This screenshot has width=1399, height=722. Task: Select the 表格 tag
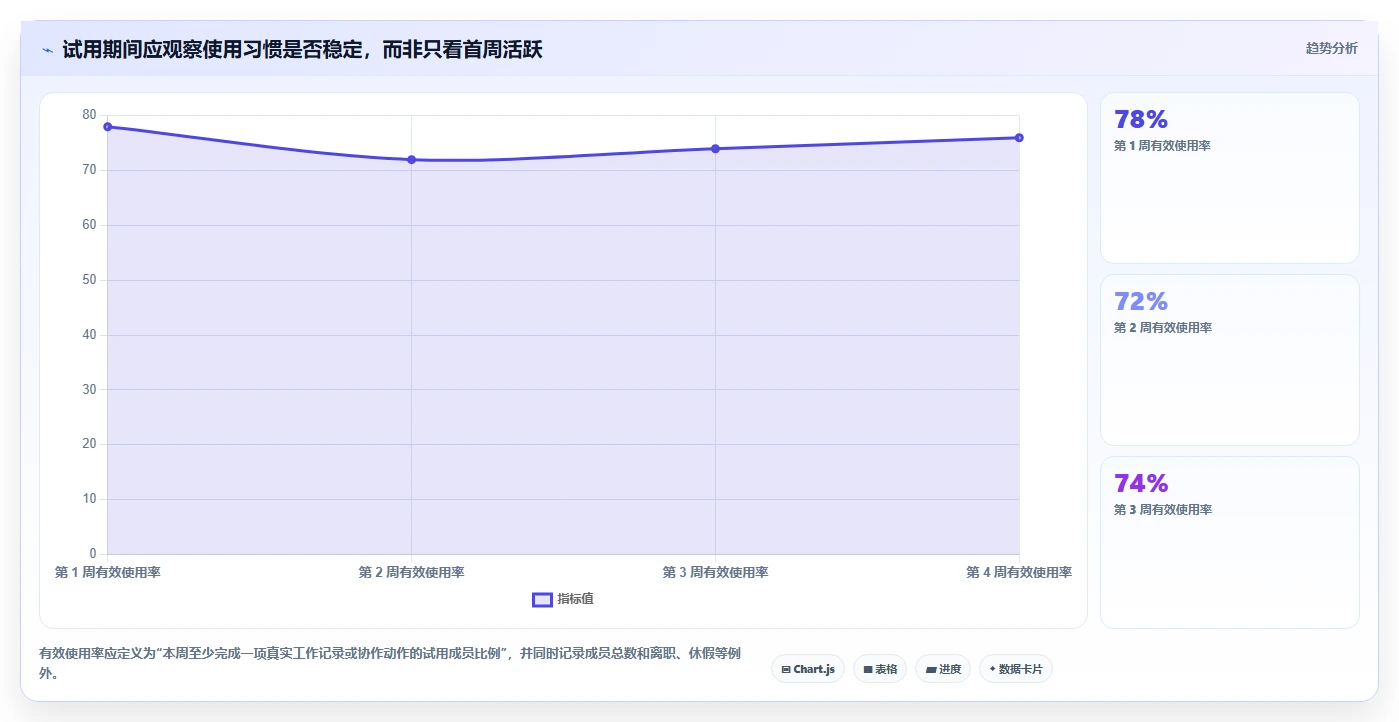pos(880,669)
